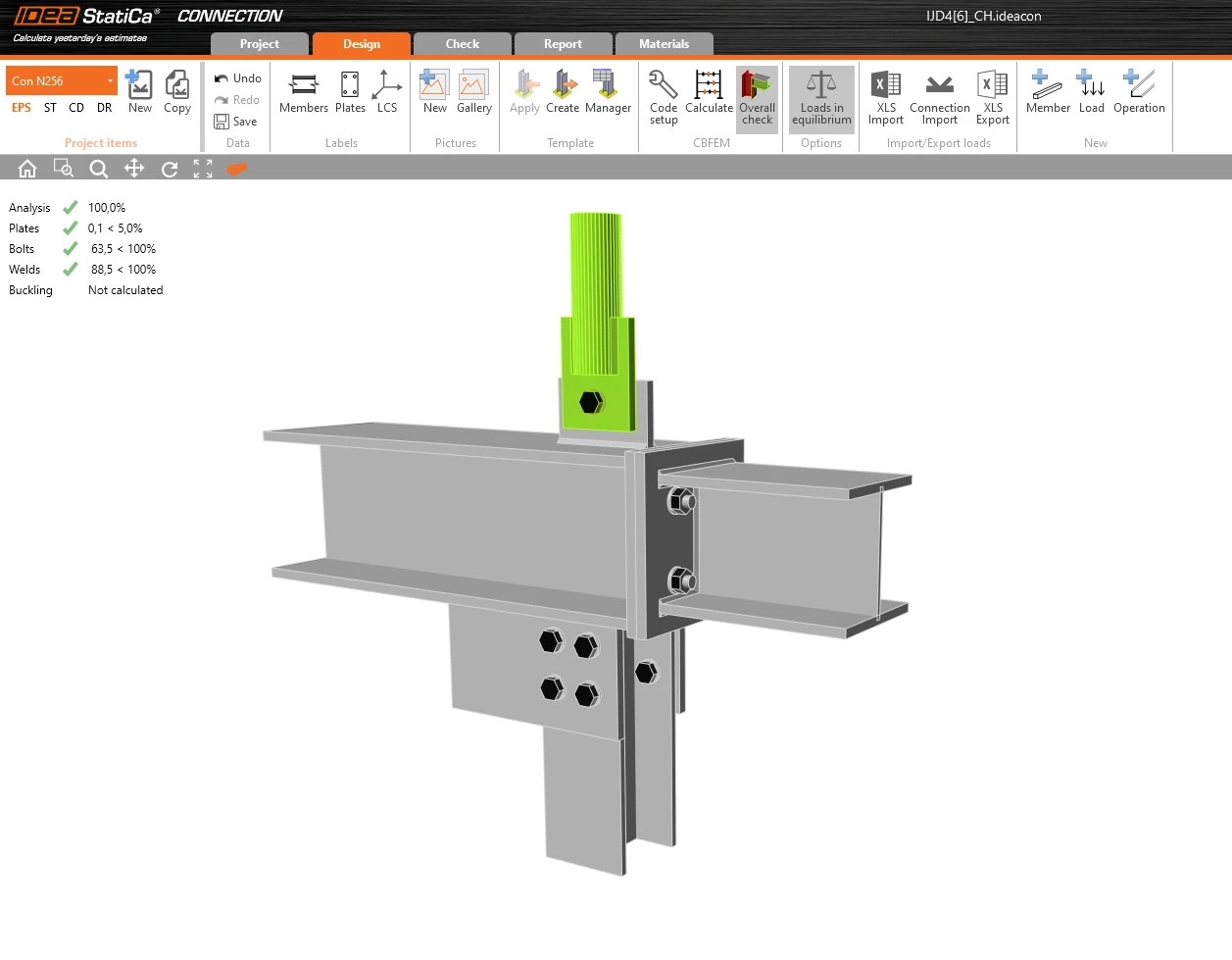Click the green bolt in the 3D model
Screen dimensions: 1232x960
click(x=591, y=402)
